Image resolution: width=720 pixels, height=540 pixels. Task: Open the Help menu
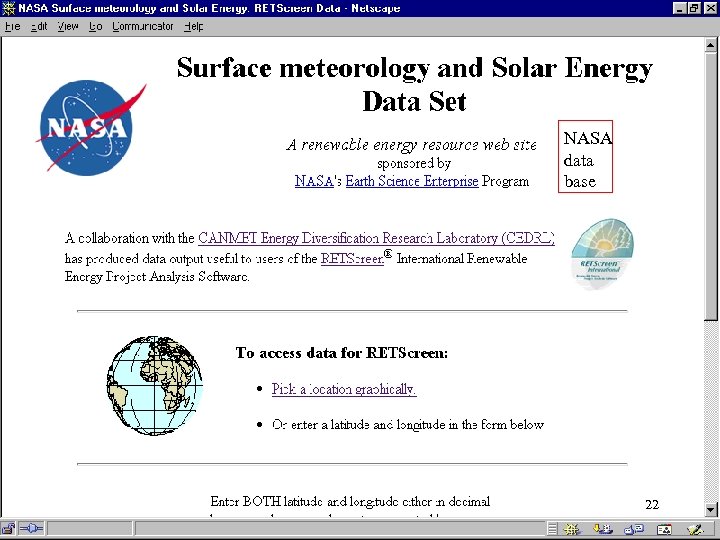pyautogui.click(x=194, y=27)
